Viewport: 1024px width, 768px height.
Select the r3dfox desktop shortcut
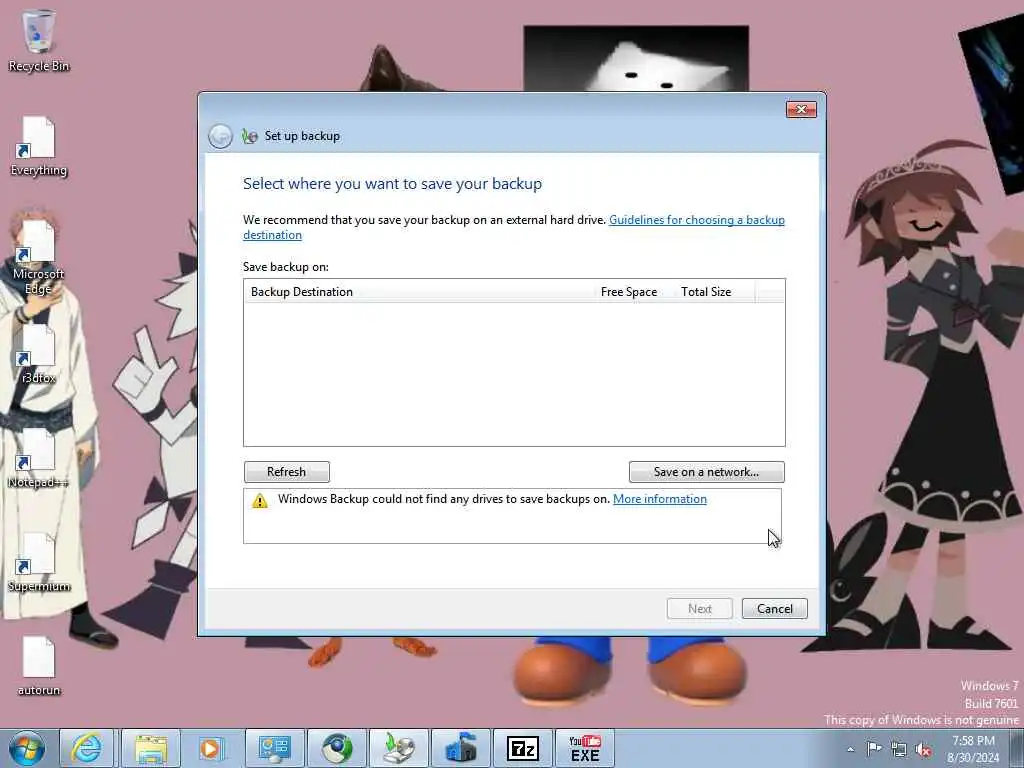click(x=39, y=354)
